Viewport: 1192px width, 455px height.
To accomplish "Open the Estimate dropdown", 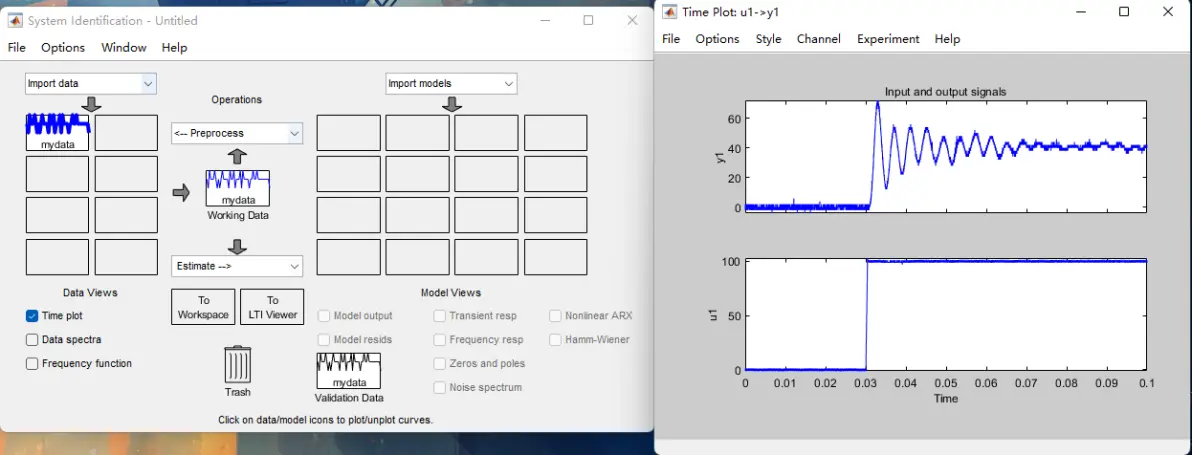I will pyautogui.click(x=237, y=266).
